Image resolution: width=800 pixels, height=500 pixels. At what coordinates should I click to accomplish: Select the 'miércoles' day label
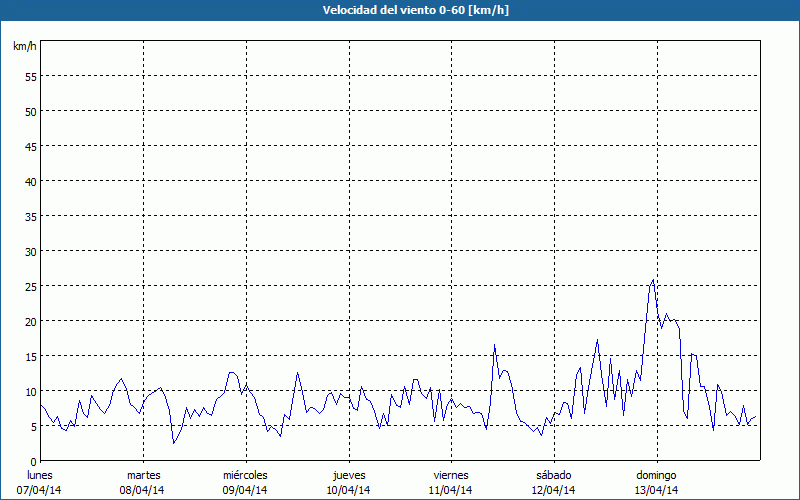(245, 474)
